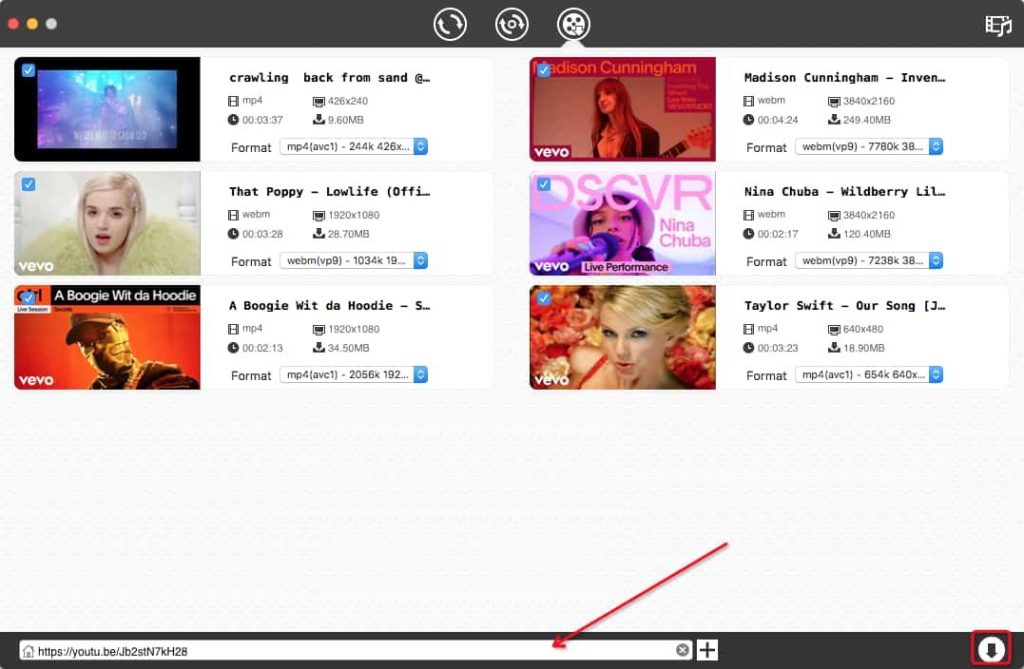Viewport: 1024px width, 669px height.
Task: Open format dropdown webm(vp9) 7238k for Nina Chuba
Action: point(869,261)
